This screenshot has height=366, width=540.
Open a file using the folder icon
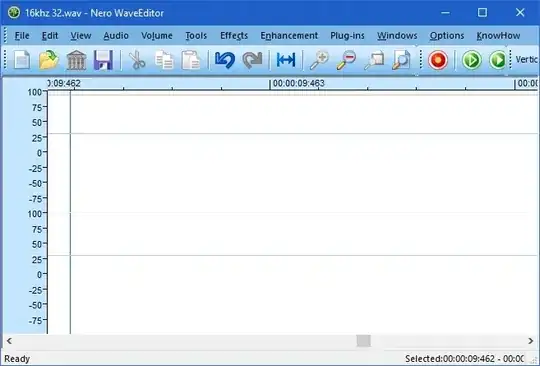tap(49, 60)
